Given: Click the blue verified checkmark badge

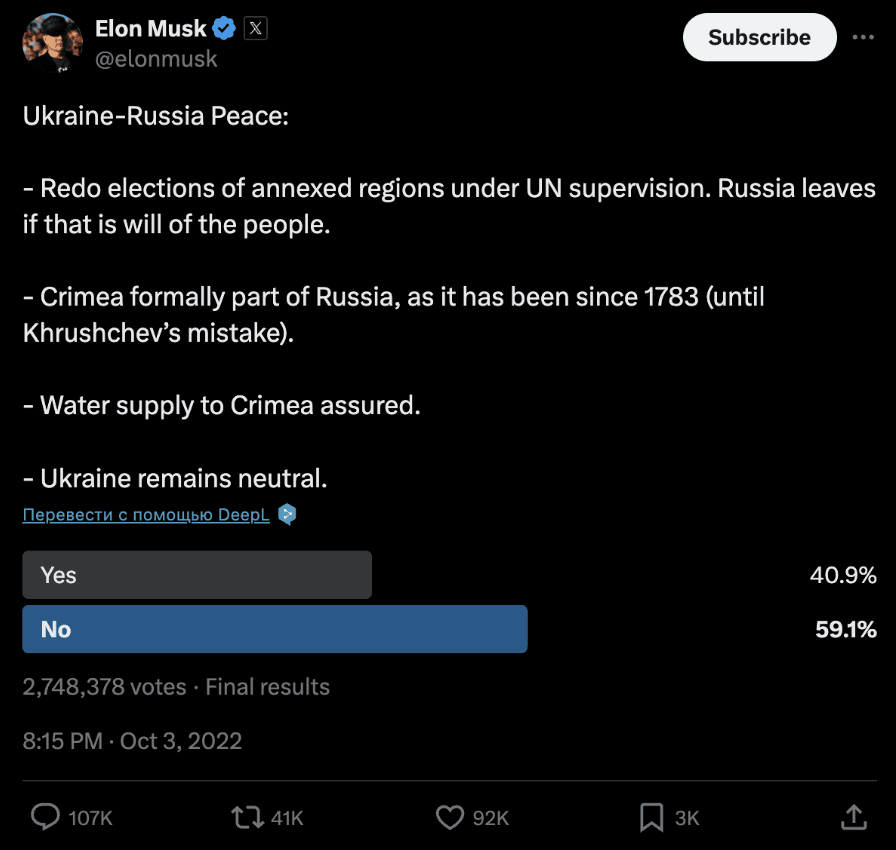Looking at the screenshot, I should (x=224, y=28).
